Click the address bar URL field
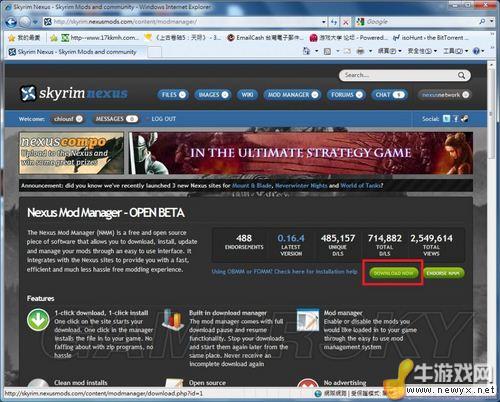 [182, 22]
